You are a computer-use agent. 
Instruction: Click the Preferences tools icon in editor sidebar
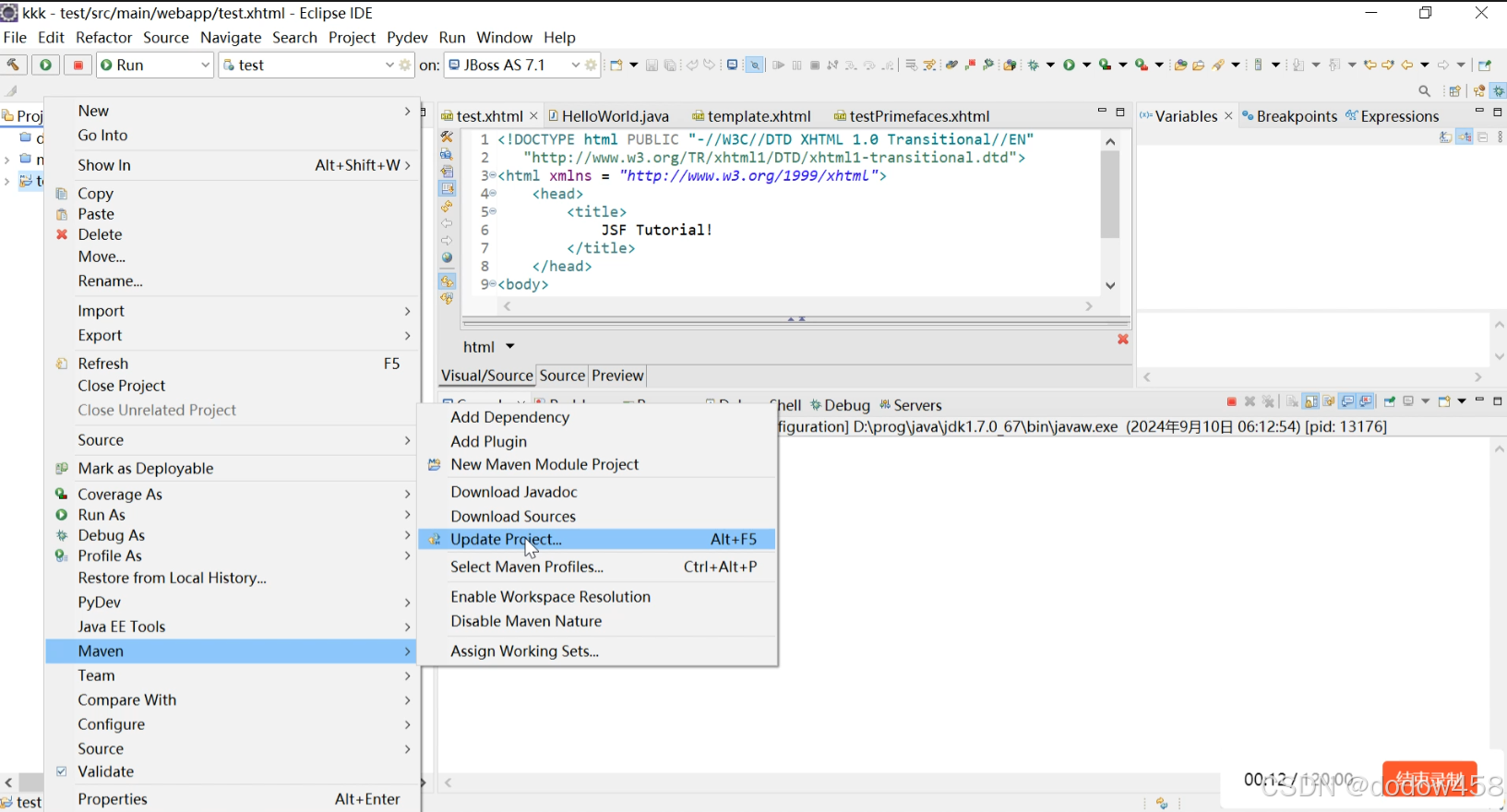point(448,137)
